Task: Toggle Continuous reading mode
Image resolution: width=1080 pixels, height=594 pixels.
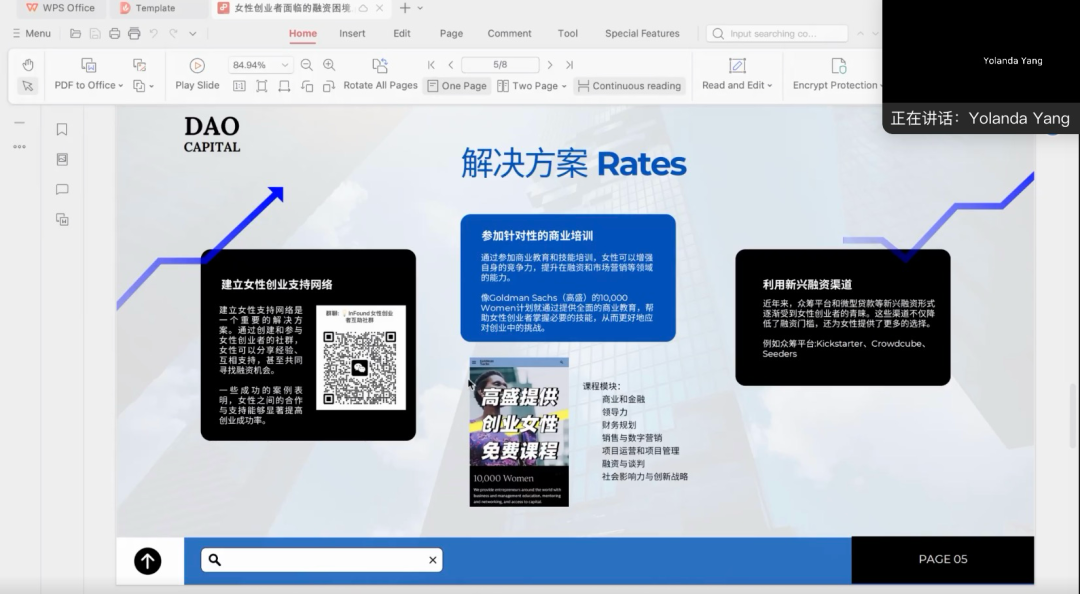Action: [x=630, y=85]
